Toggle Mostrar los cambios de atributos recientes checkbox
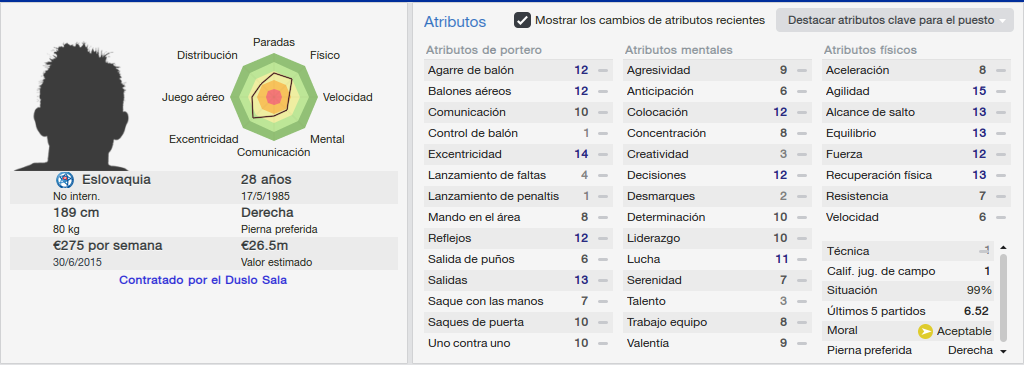This screenshot has width=1024, height=365. [522, 20]
